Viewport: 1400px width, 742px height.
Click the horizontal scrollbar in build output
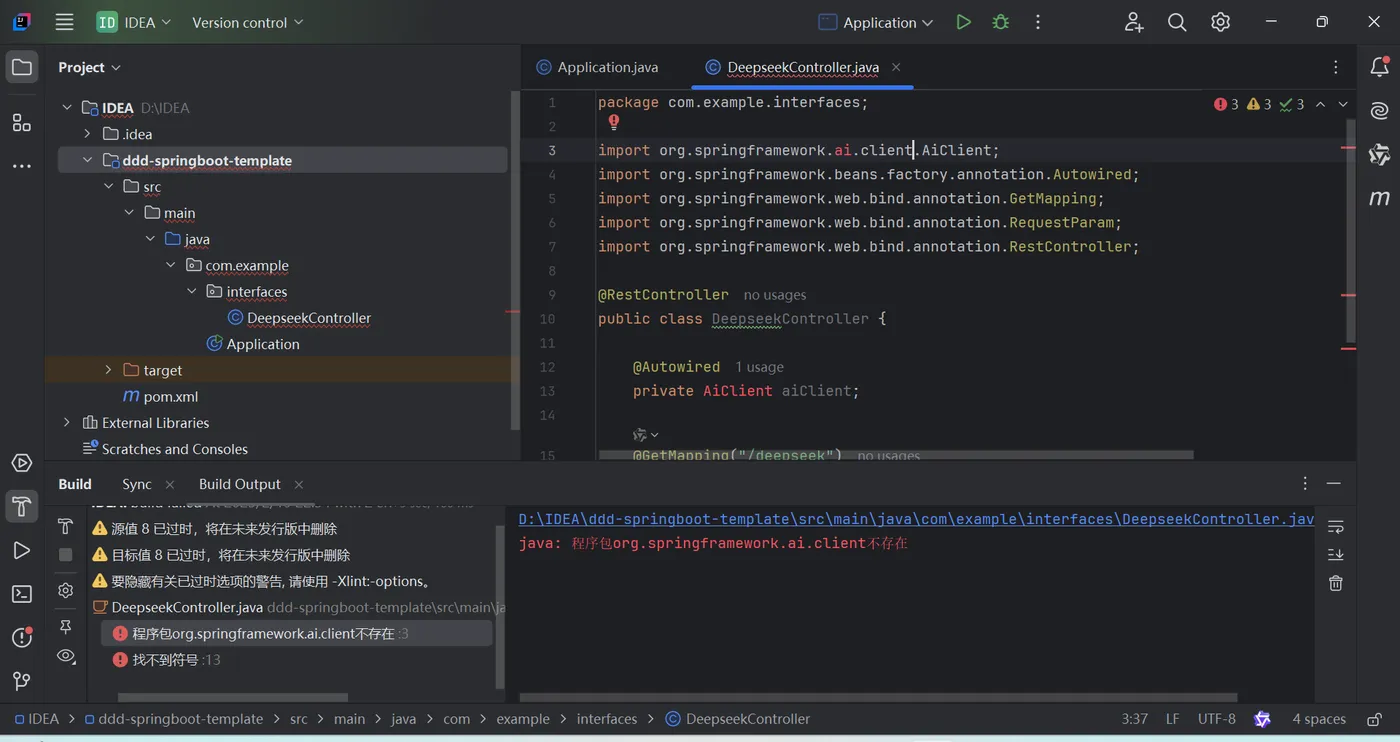878,697
